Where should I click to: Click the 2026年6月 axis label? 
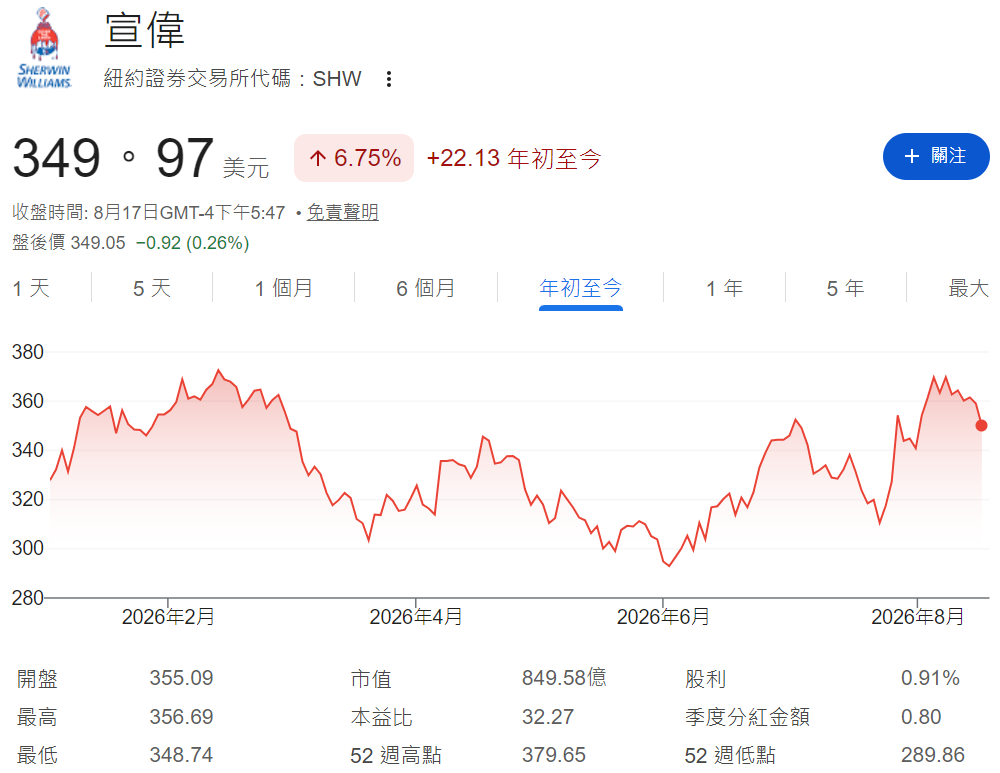[x=663, y=617]
